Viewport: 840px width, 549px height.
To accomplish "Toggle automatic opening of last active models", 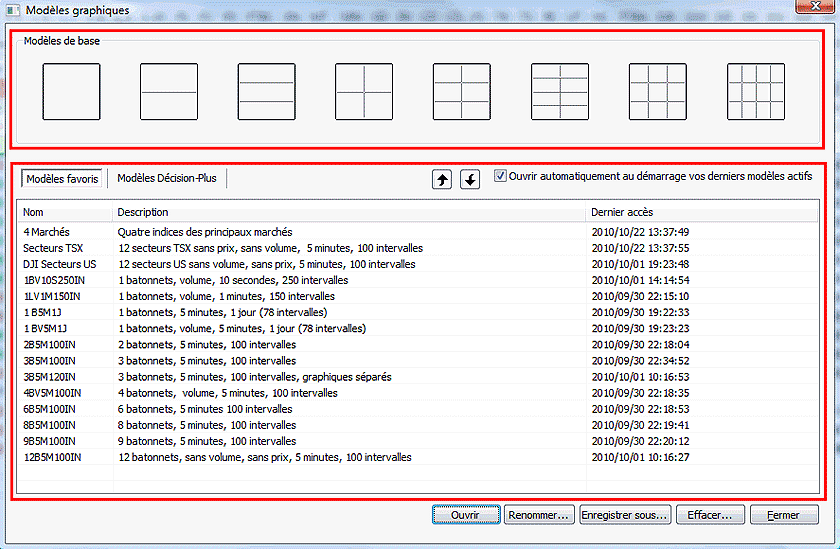I will tap(500, 176).
